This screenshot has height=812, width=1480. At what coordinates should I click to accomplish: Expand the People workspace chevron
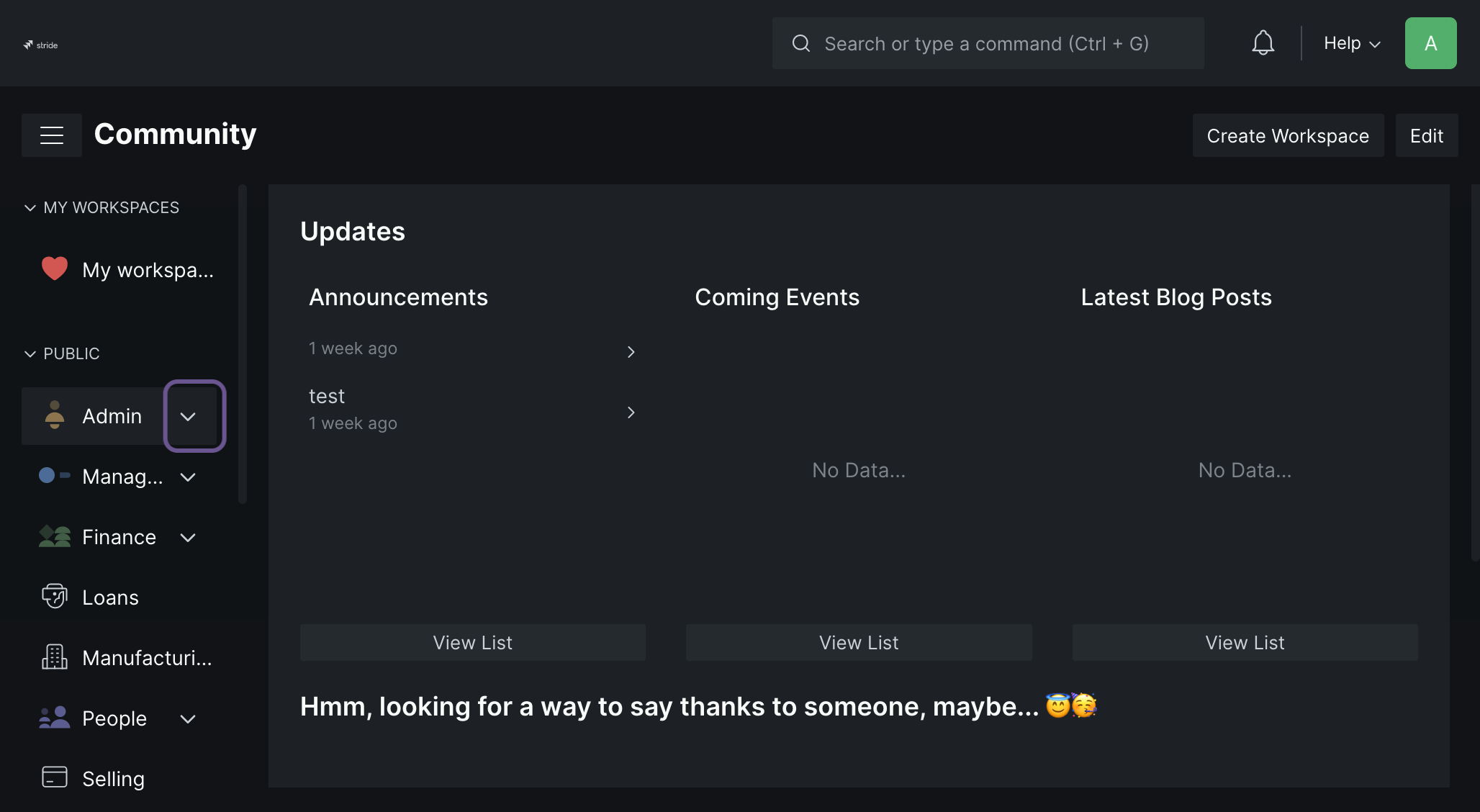188,719
